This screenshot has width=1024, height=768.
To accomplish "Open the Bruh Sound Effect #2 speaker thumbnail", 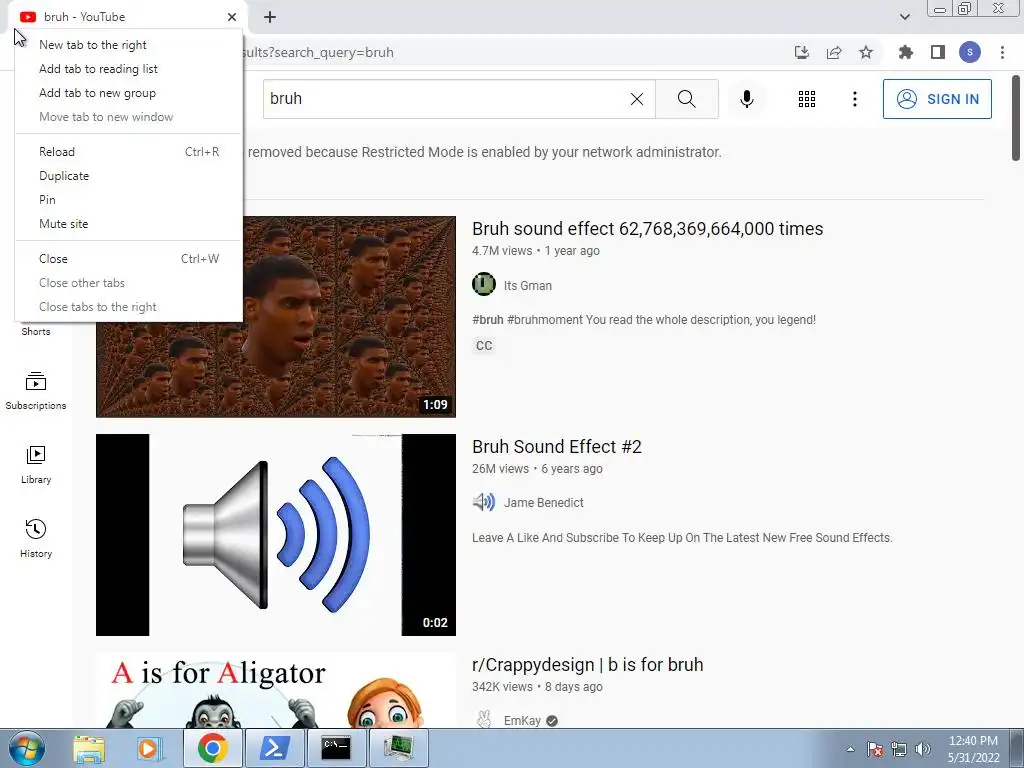I will [x=276, y=535].
